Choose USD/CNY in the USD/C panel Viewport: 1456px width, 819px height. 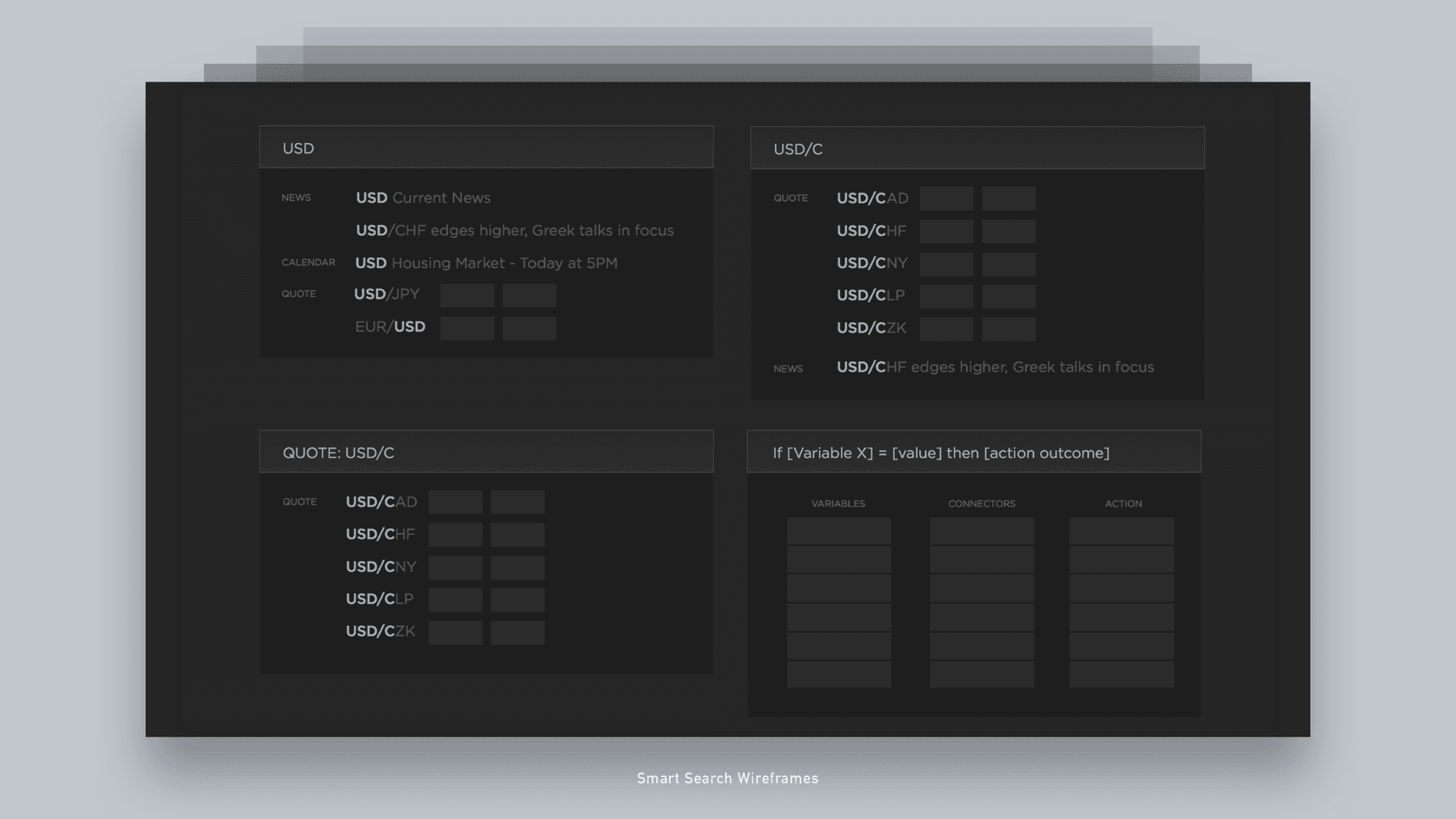(x=872, y=263)
